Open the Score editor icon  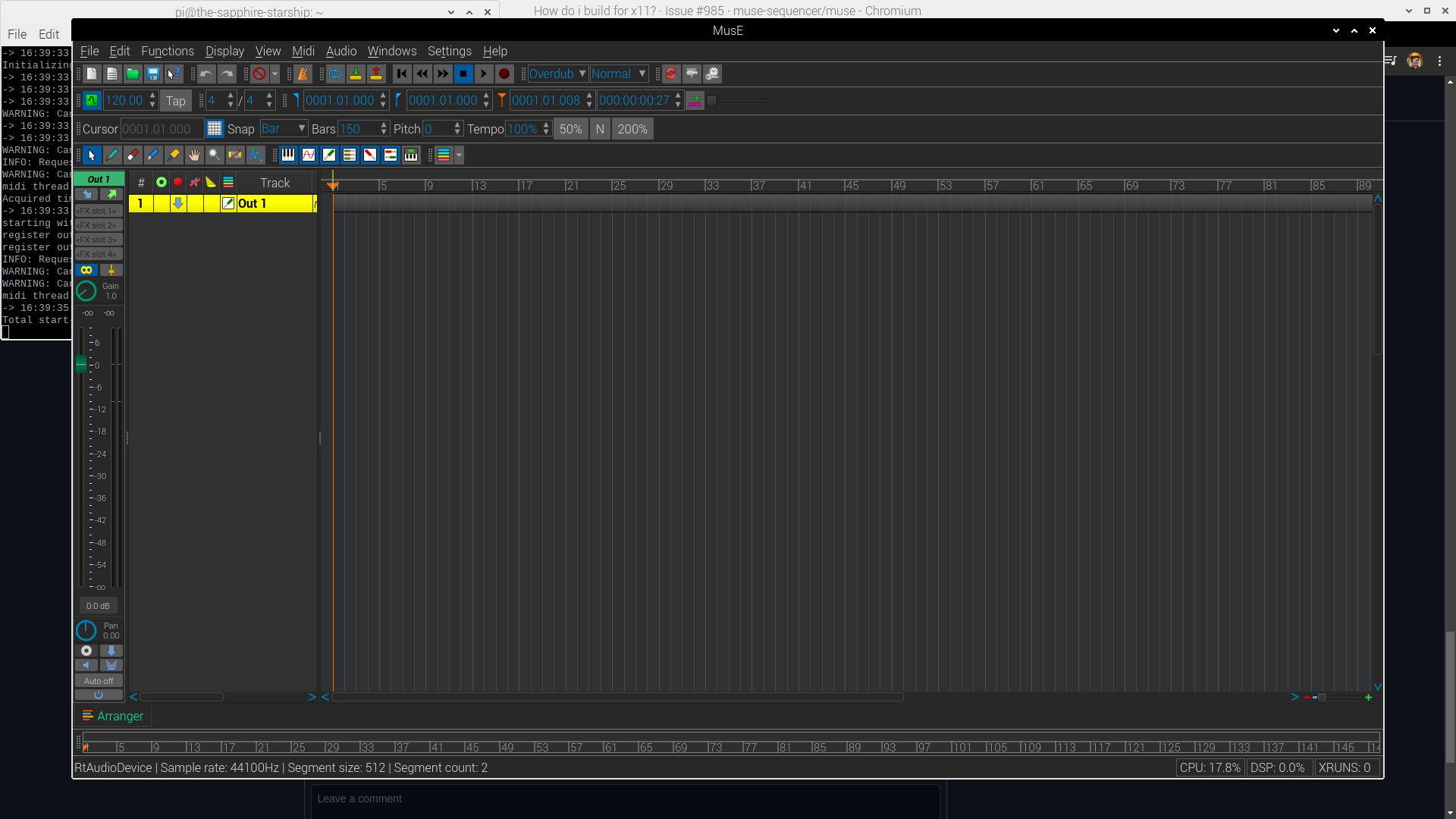pos(309,155)
